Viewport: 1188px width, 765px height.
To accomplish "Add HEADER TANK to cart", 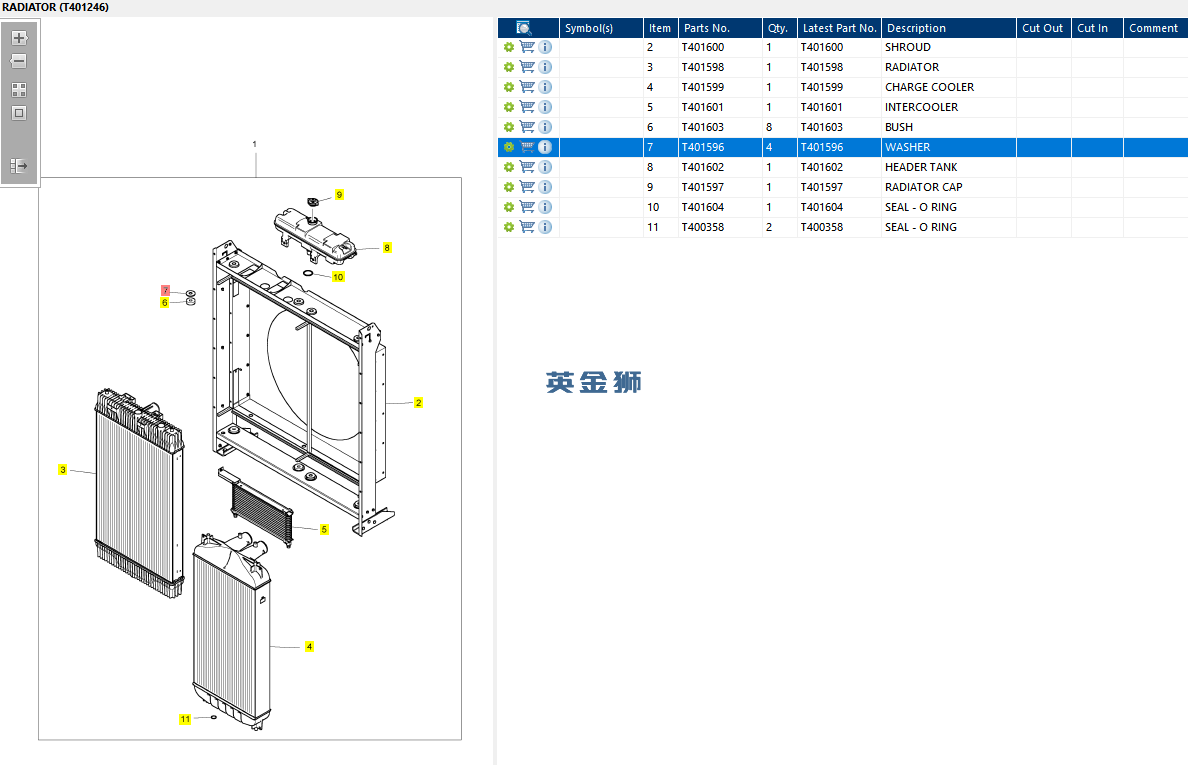I will click(x=527, y=167).
